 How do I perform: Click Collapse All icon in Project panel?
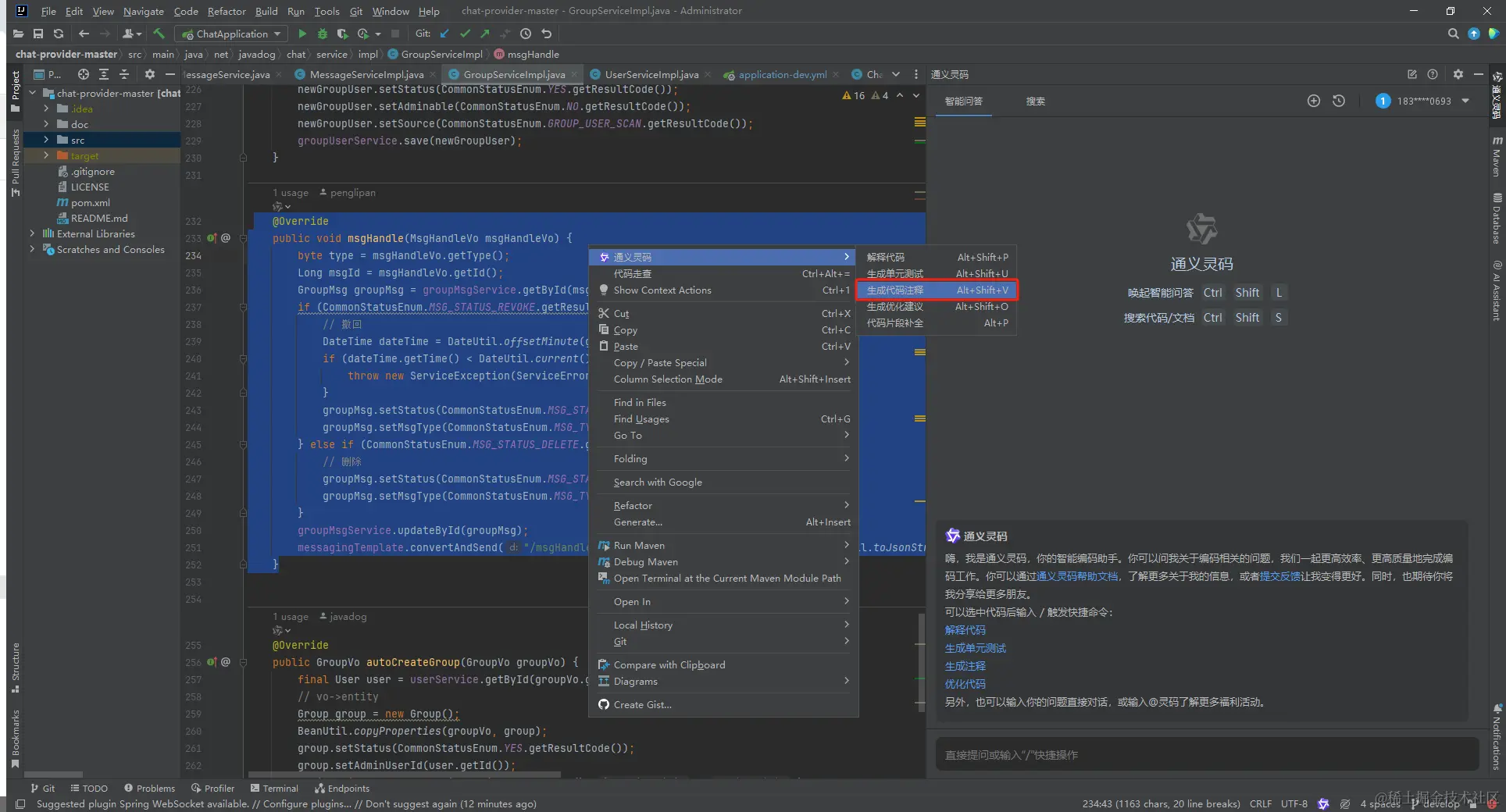[124, 74]
